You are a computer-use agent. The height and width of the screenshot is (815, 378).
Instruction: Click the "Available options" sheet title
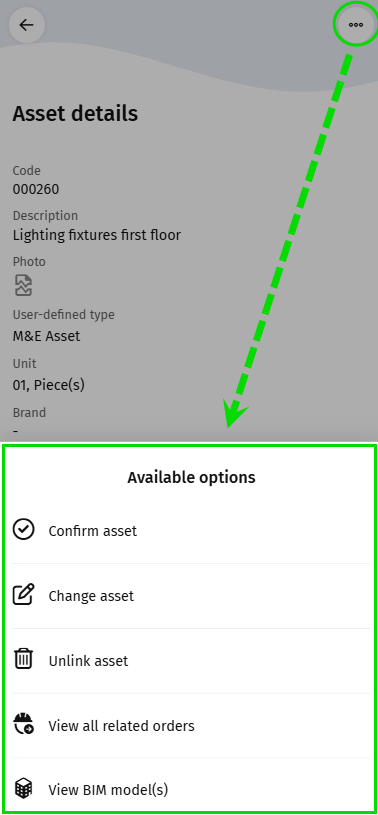191,477
